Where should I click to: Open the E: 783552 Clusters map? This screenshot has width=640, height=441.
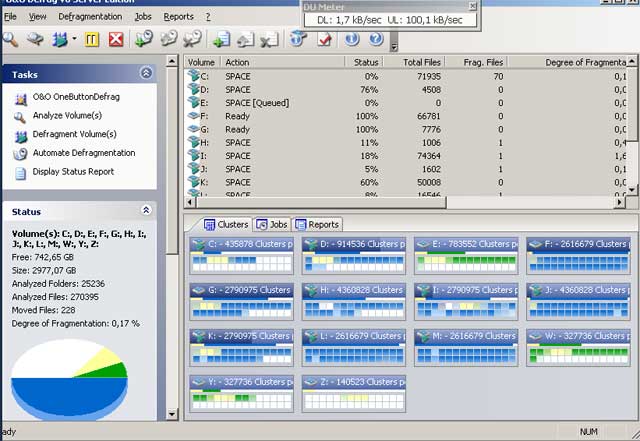[x=466, y=256]
